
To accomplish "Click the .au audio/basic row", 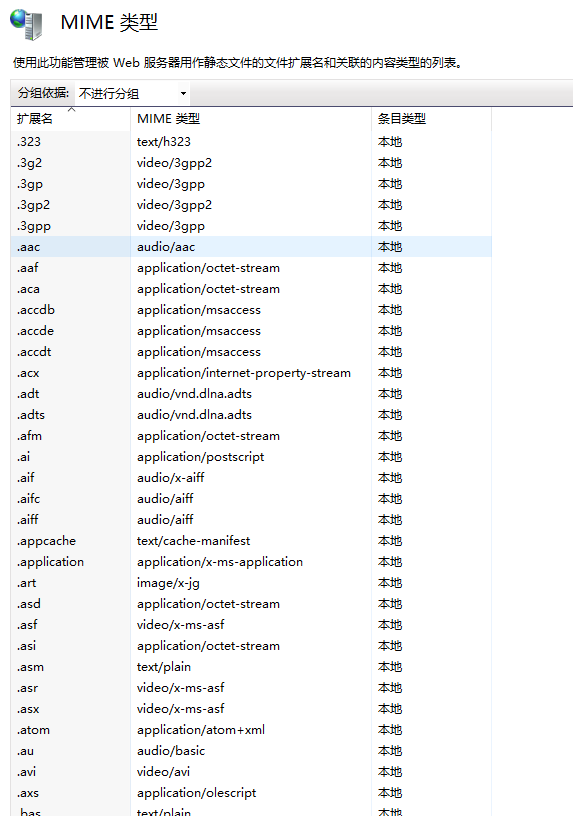I will 251,750.
